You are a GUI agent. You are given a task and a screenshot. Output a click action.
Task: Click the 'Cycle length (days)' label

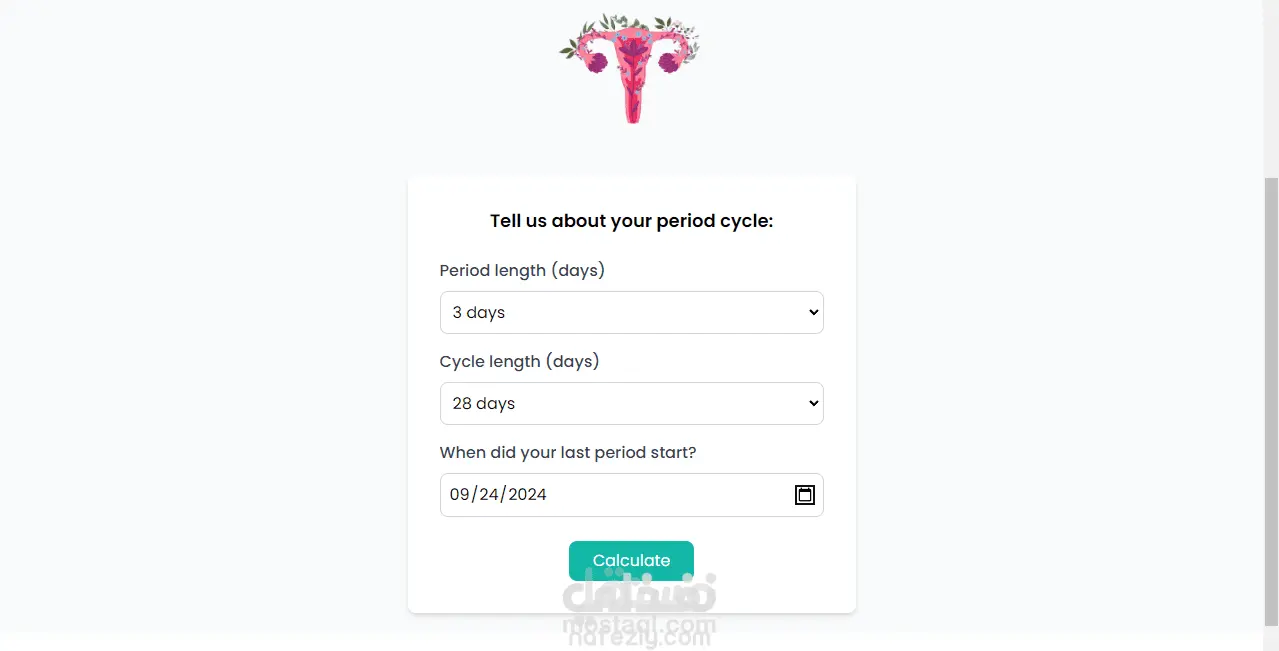(519, 362)
